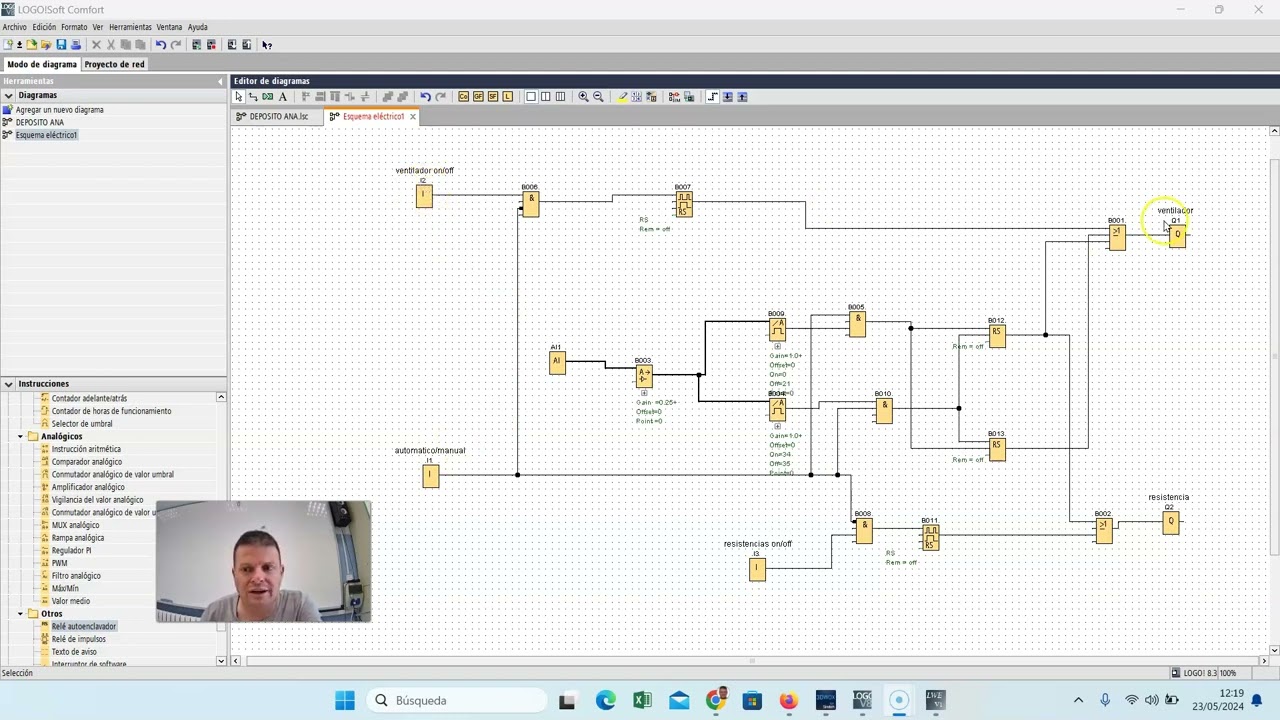Click the Valor medio instruction
This screenshot has width=1280, height=720.
click(71, 601)
